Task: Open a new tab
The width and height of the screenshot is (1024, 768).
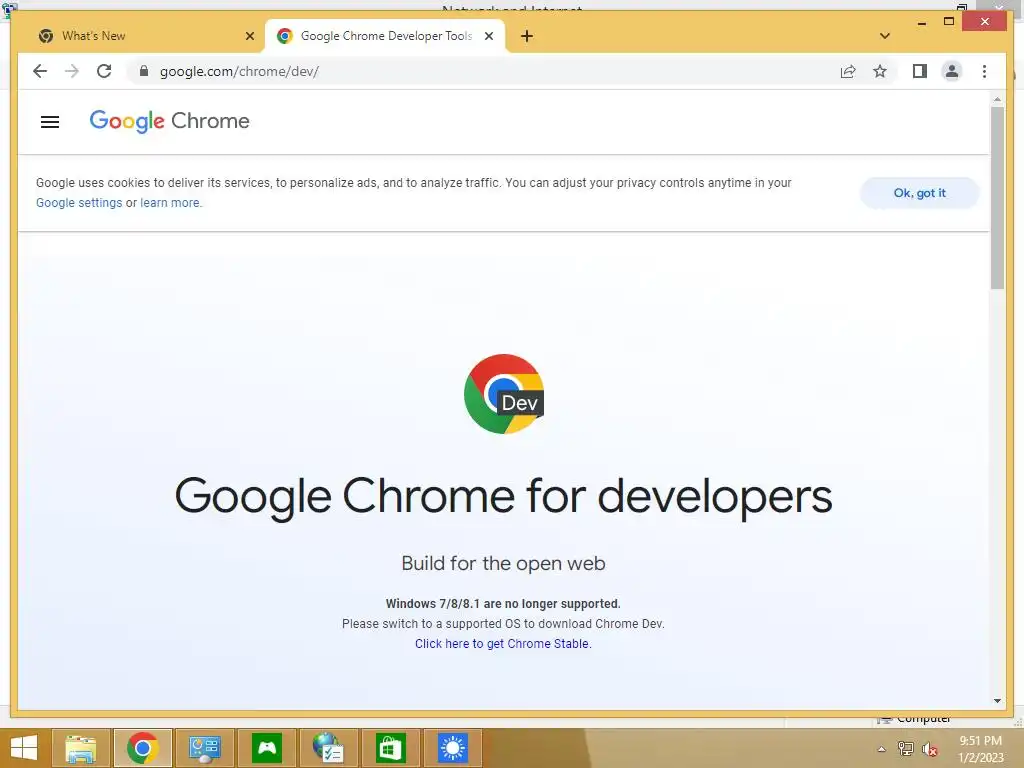Action: [527, 36]
